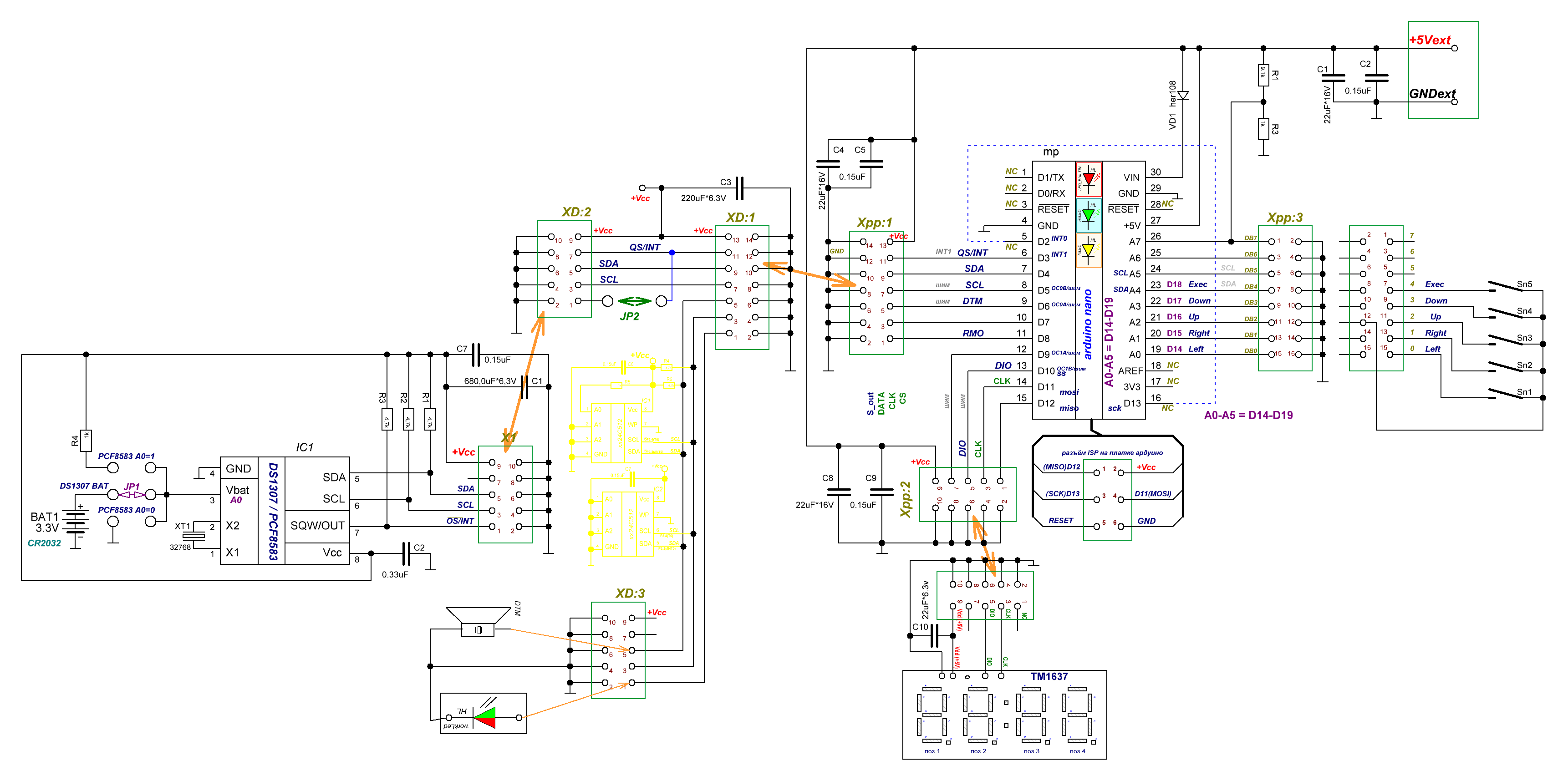Image resolution: width=1568 pixels, height=781 pixels.
Task: Click the purple JP1 jumper symbol
Action: [132, 495]
